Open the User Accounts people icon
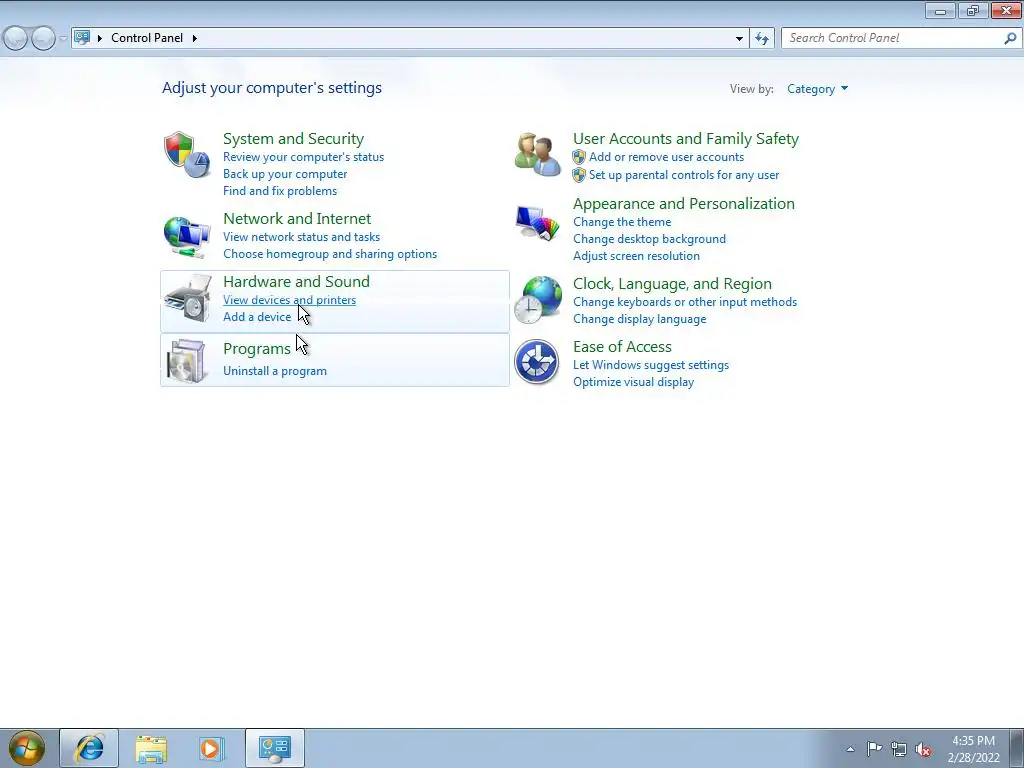This screenshot has width=1024, height=768. click(x=537, y=155)
